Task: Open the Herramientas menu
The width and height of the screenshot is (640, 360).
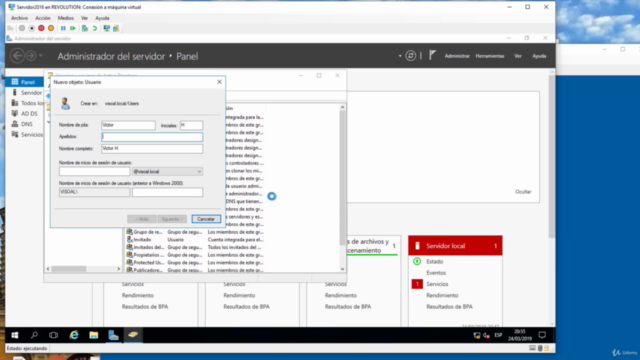Action: pyautogui.click(x=490, y=56)
